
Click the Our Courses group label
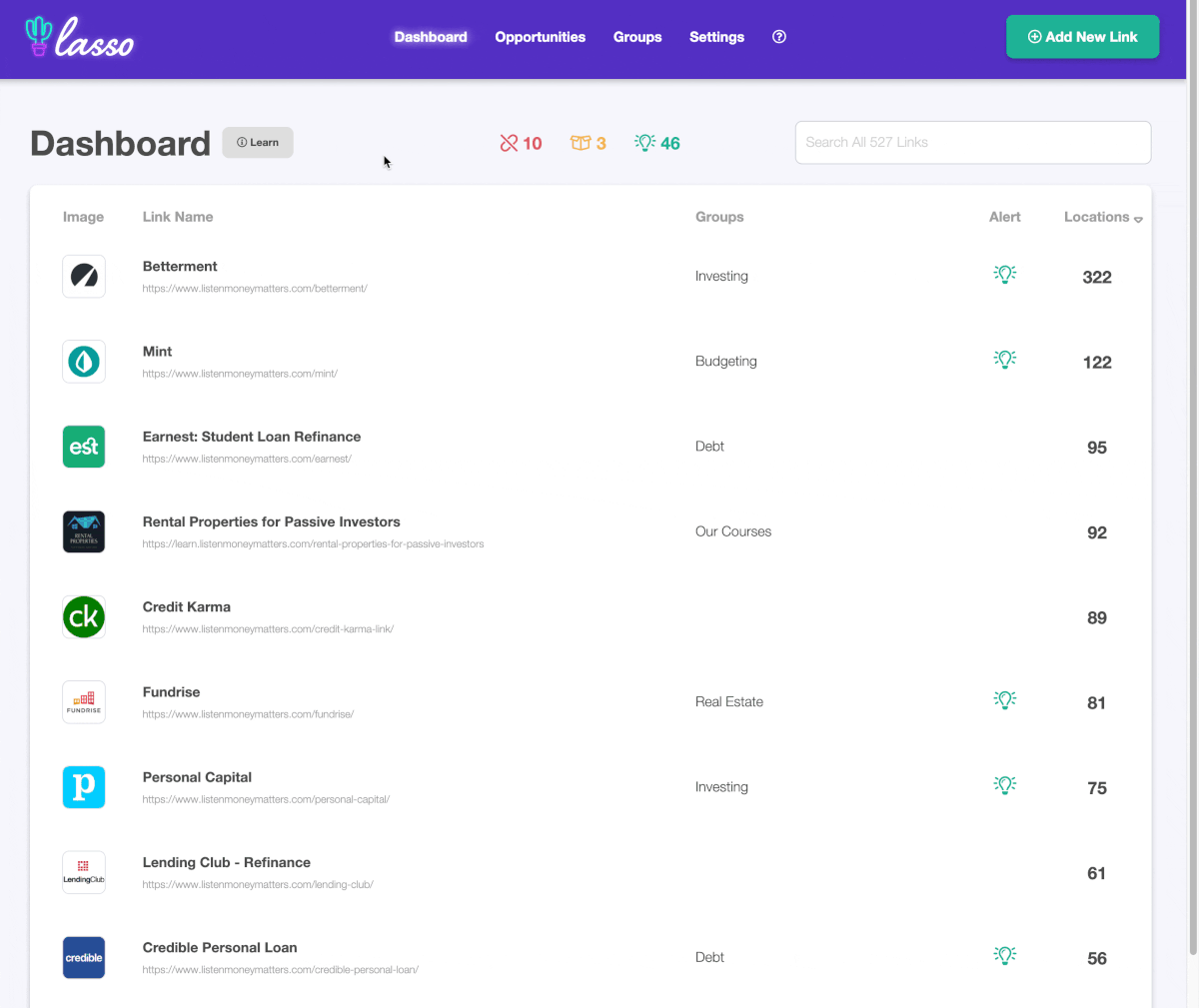(x=733, y=531)
